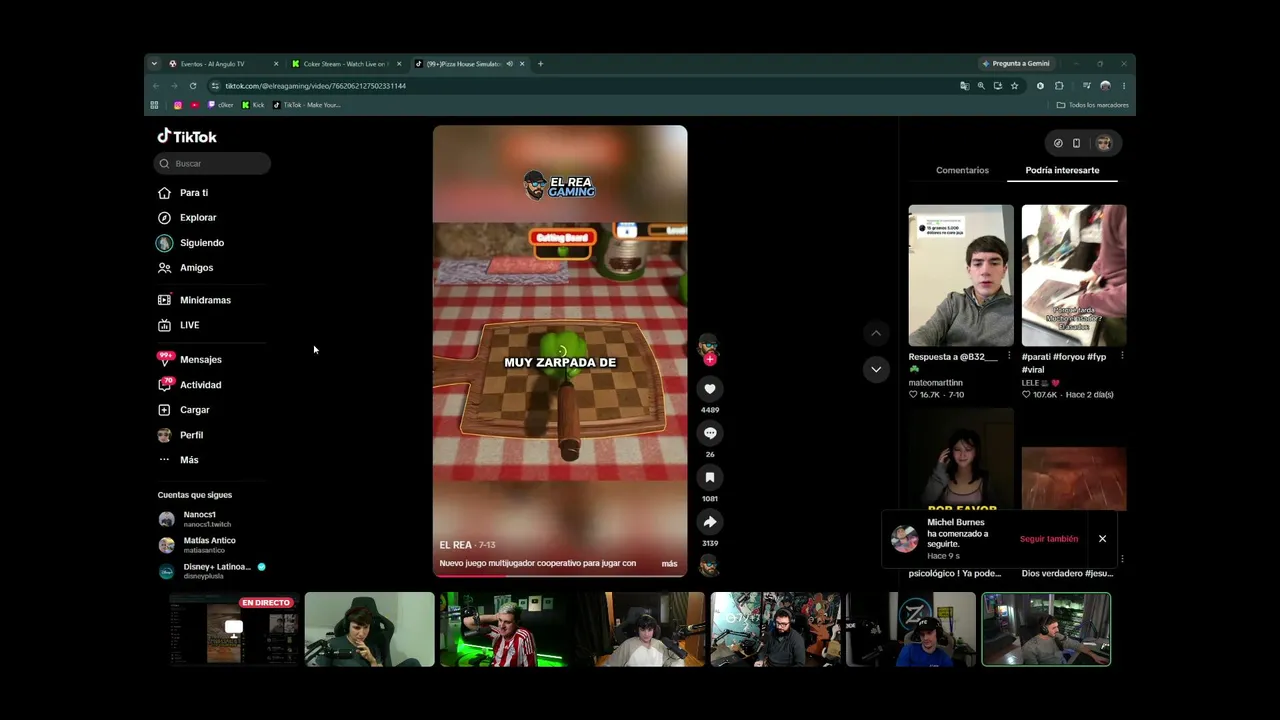
Task: Open the Disney+ Latinoamérica followed account
Action: point(211,571)
